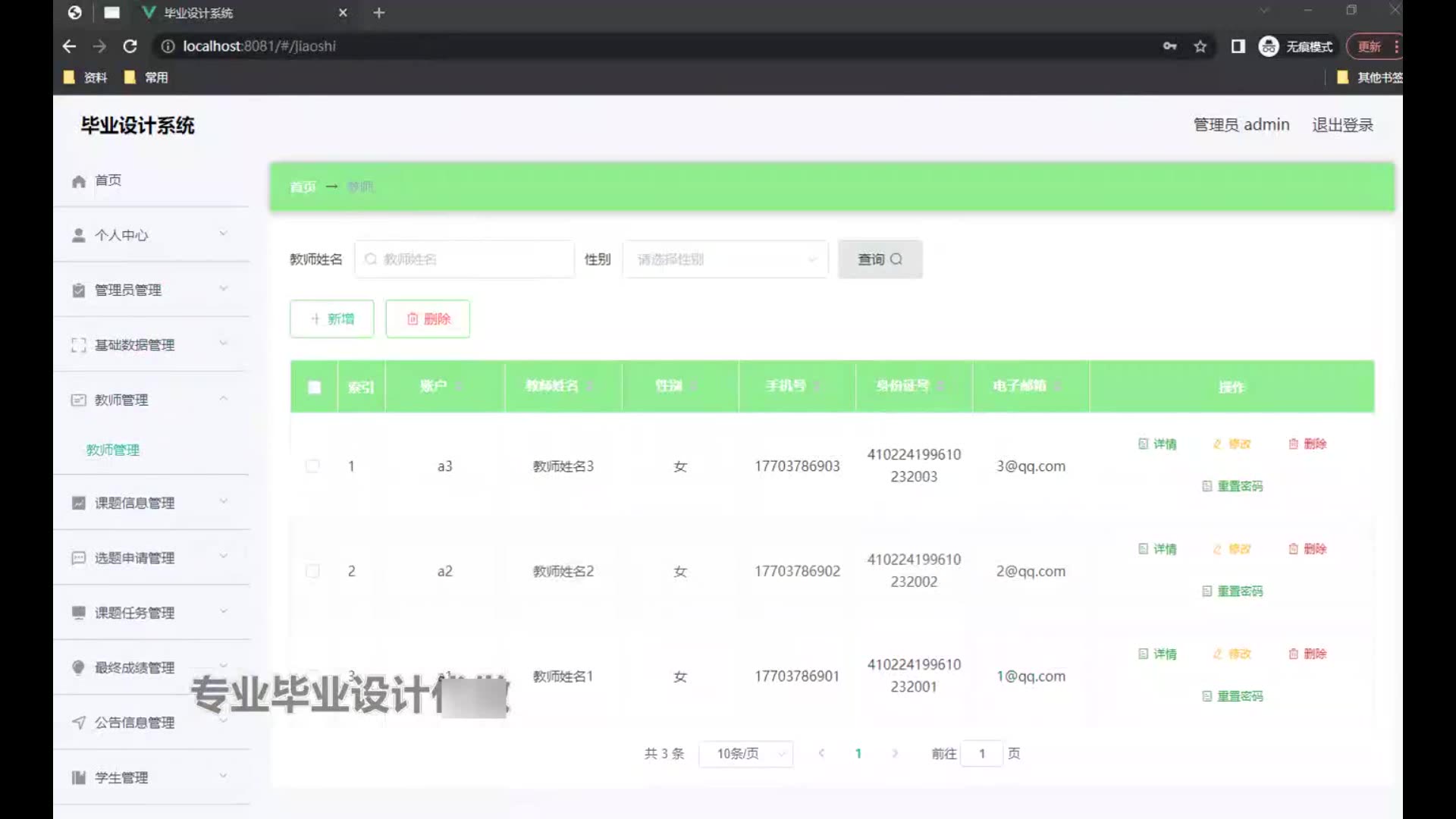This screenshot has width=1456, height=819.
Task: Click the 基础数据管理 bracket icon
Action: click(x=78, y=345)
